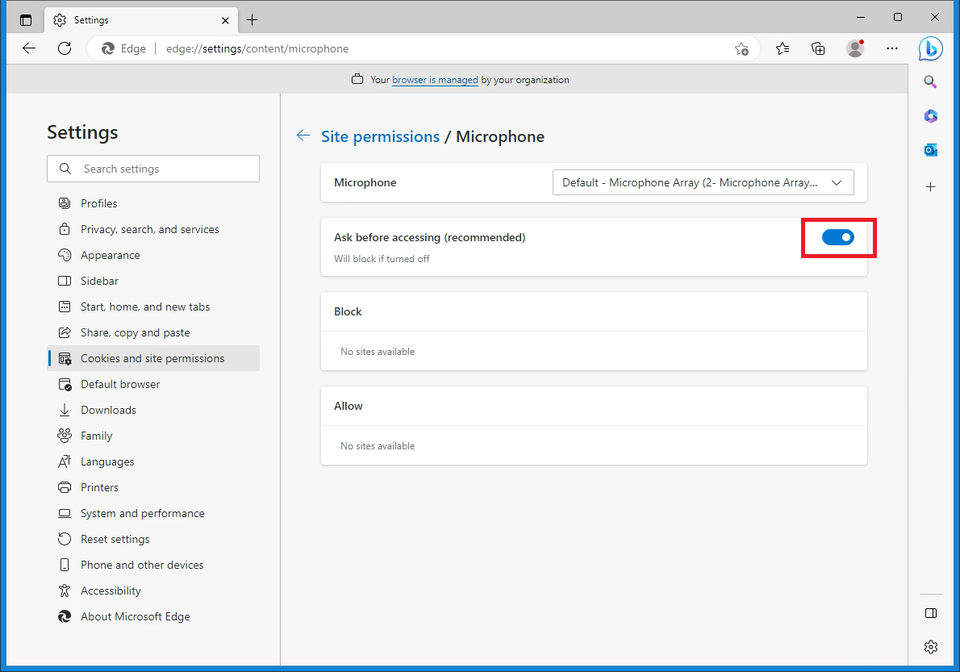Toggle Ask before accessing switch off
This screenshot has height=672, width=960.
click(x=838, y=237)
